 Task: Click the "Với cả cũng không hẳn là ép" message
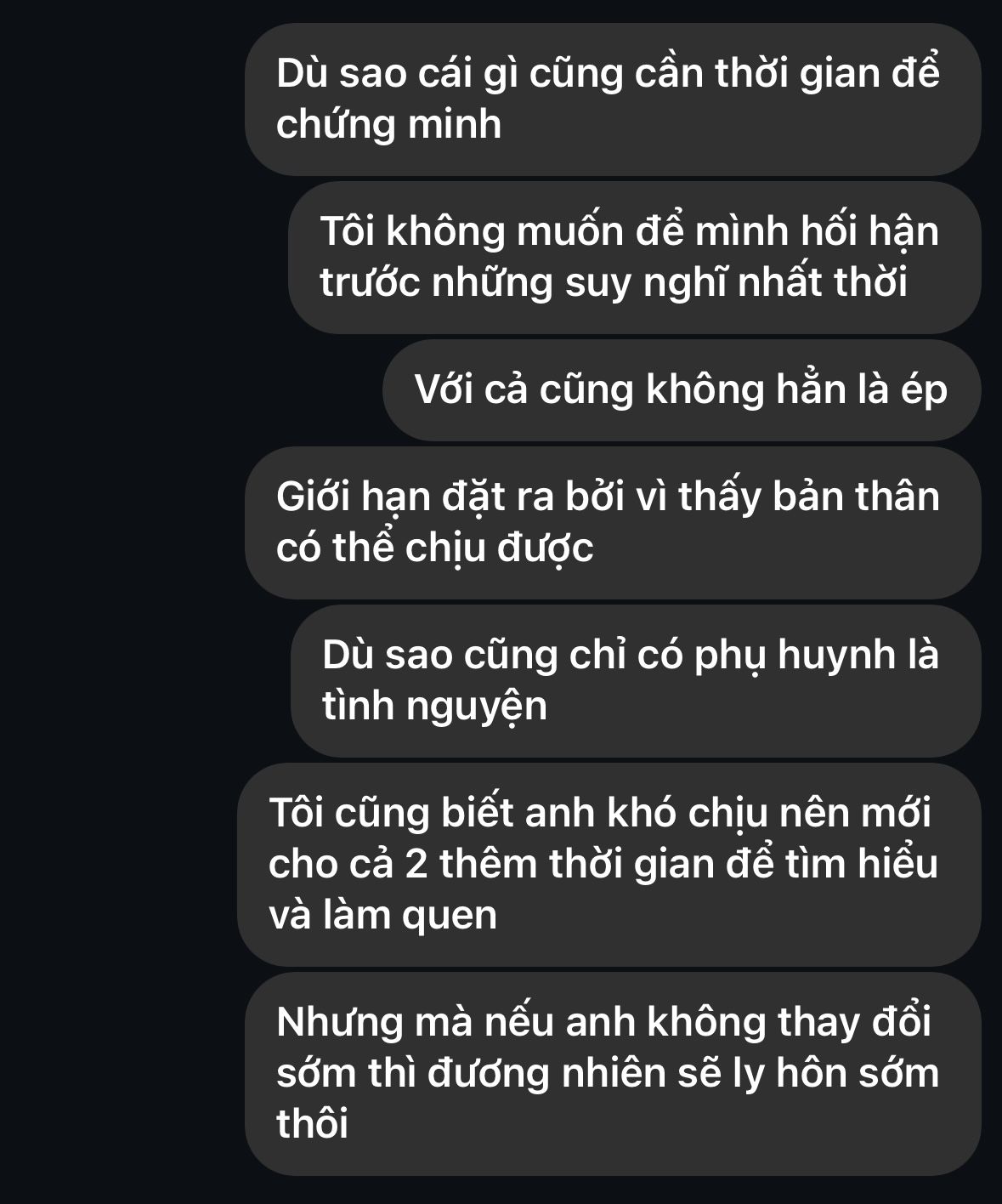[682, 390]
